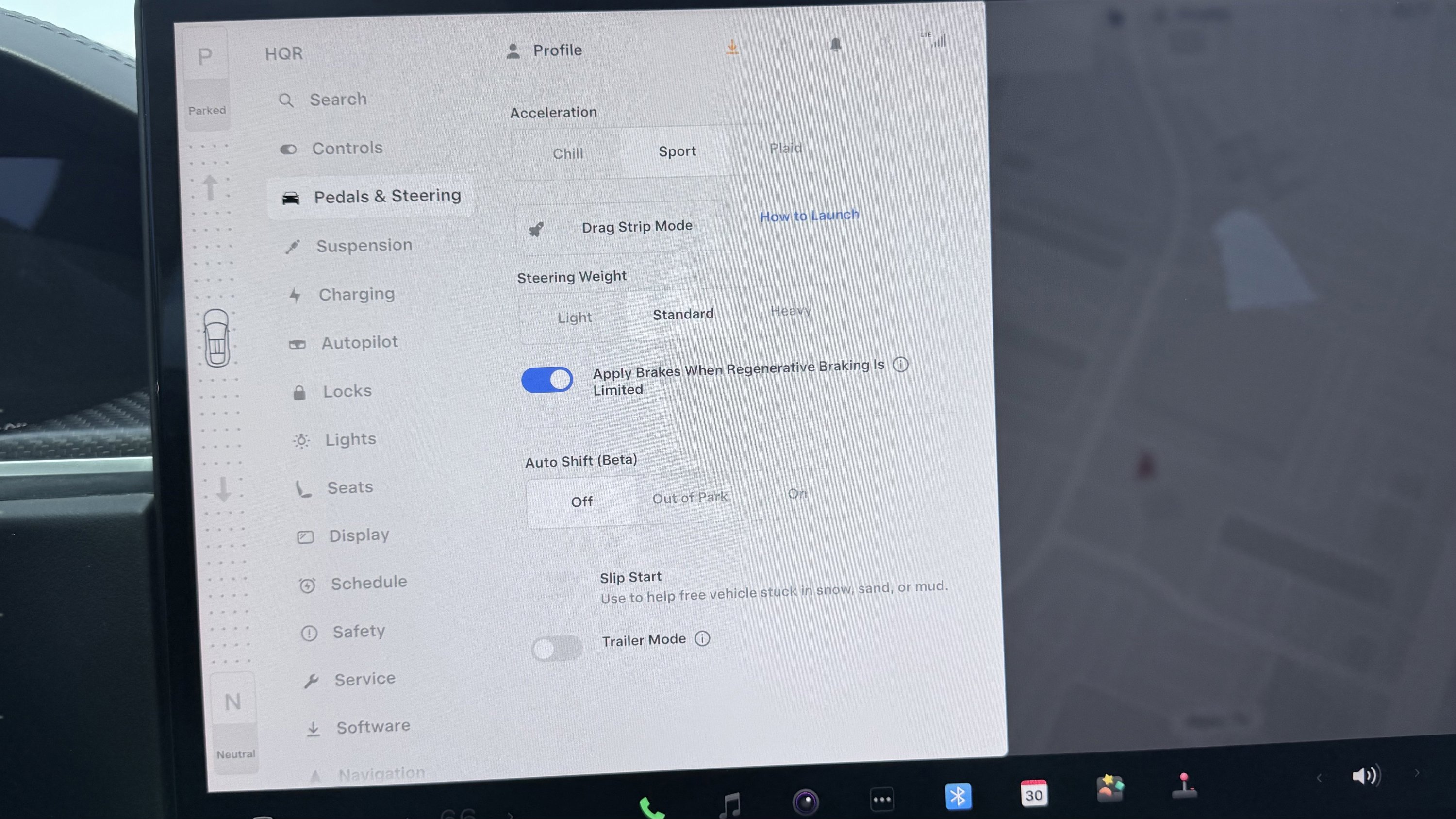The height and width of the screenshot is (819, 1456).
Task: Adjust volume with the speaker control
Action: (1366, 775)
